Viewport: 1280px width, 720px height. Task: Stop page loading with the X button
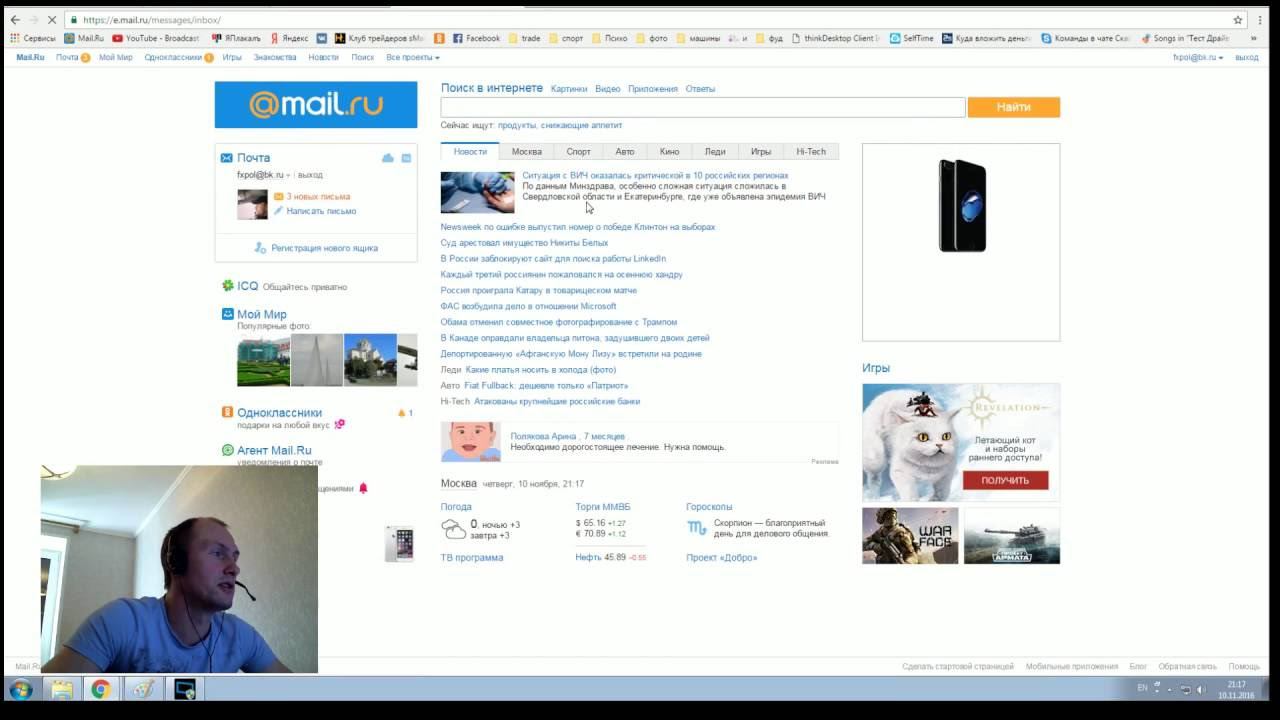pyautogui.click(x=52, y=20)
